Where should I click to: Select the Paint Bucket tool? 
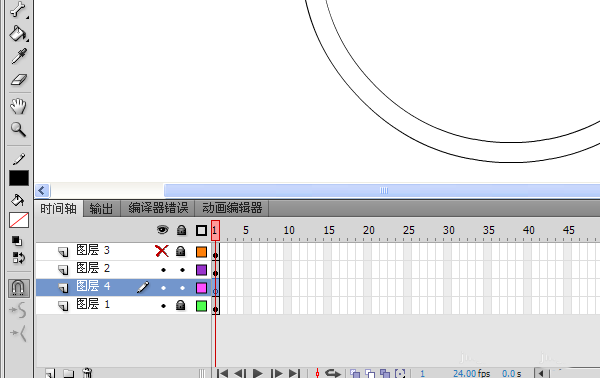[x=18, y=34]
